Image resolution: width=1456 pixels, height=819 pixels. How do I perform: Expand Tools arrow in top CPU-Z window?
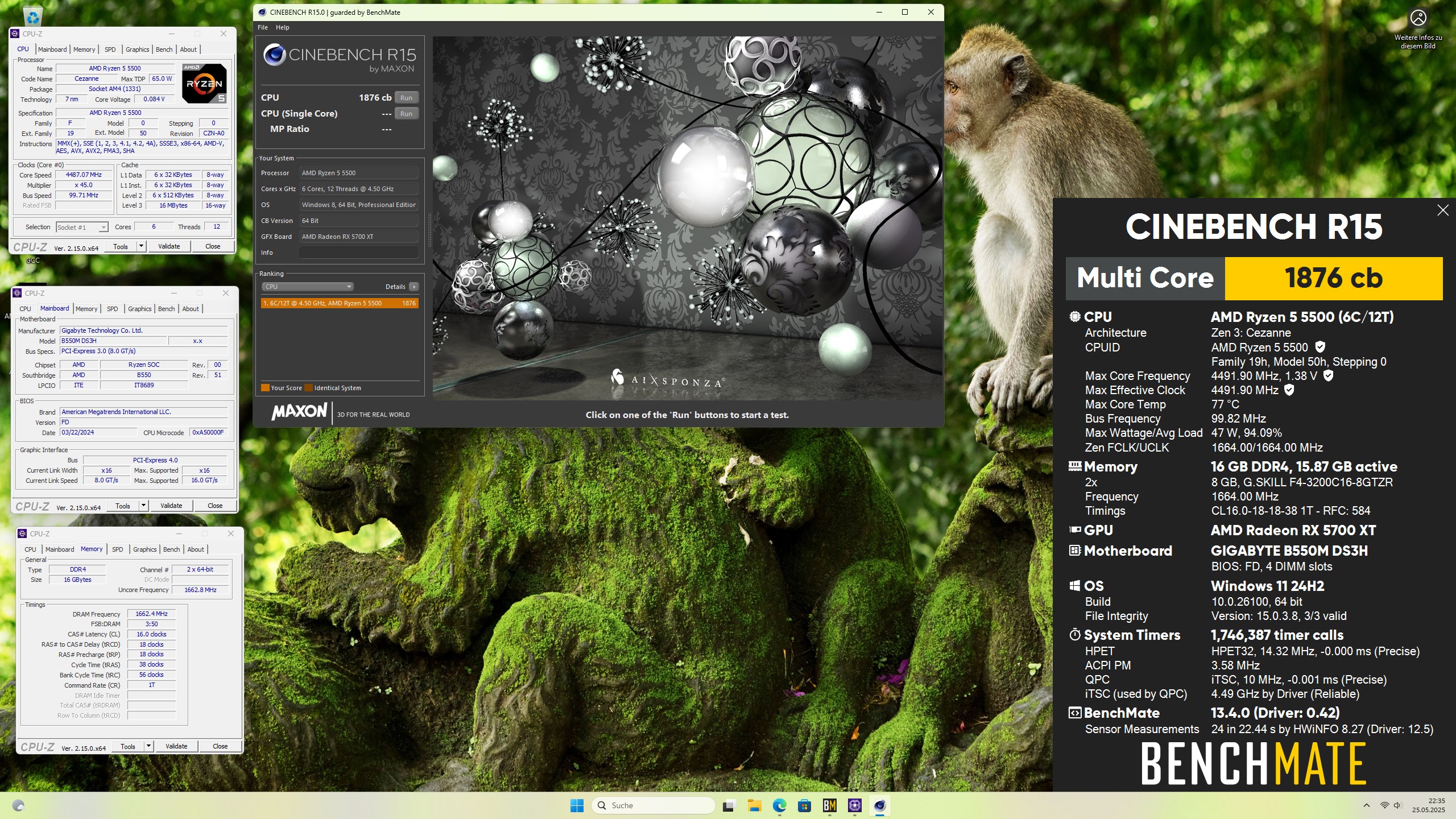(141, 246)
